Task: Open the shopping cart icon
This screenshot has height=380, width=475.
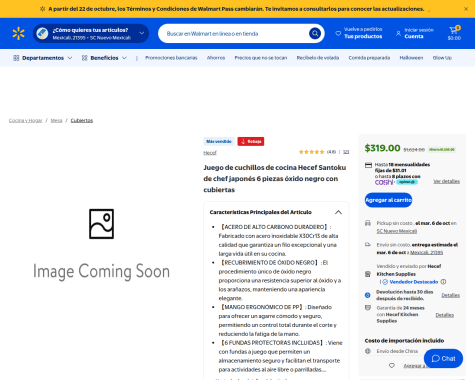Action: pos(454,30)
